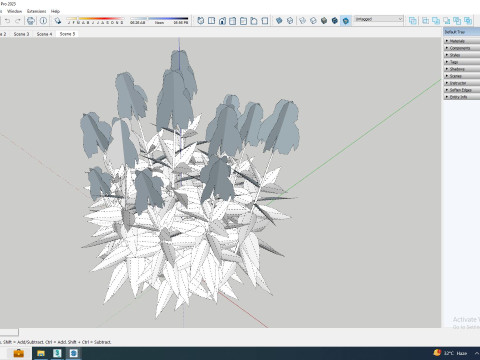Click the SketchUp taskbar icon
The width and height of the screenshot is (480, 360).
pyautogui.click(x=74, y=353)
